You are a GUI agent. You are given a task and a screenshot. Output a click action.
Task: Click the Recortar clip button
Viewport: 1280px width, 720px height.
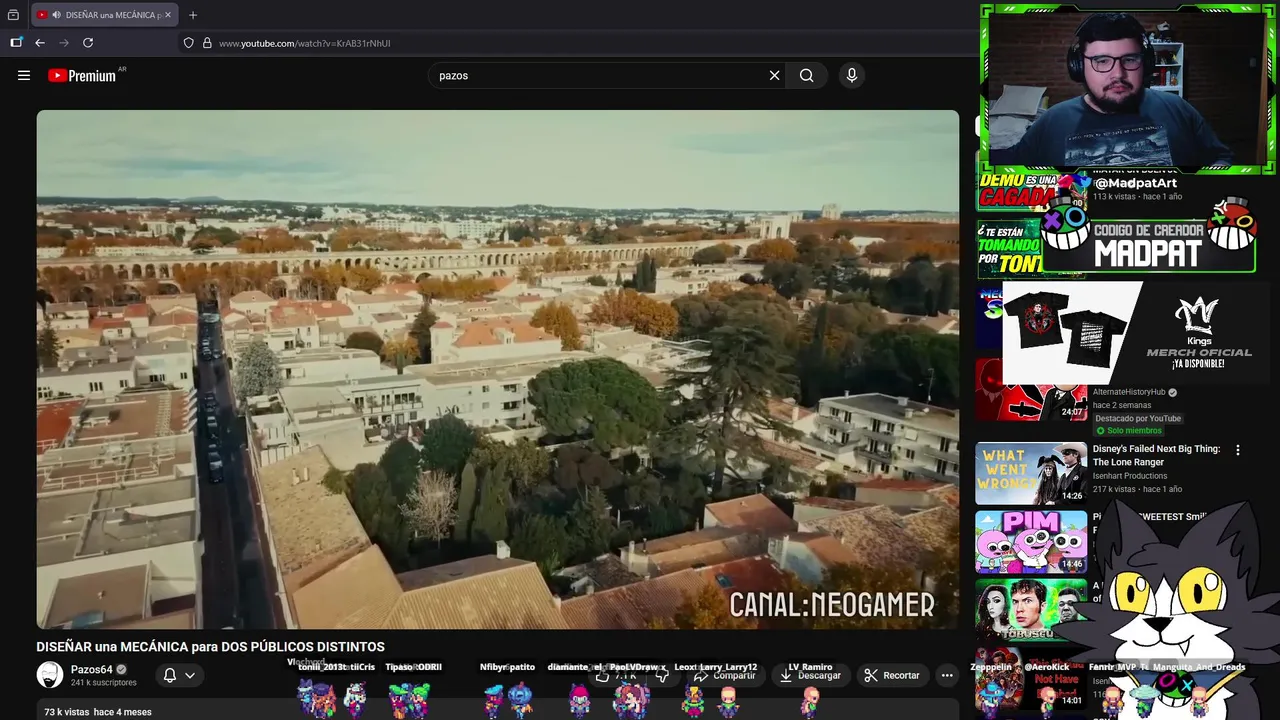[892, 675]
